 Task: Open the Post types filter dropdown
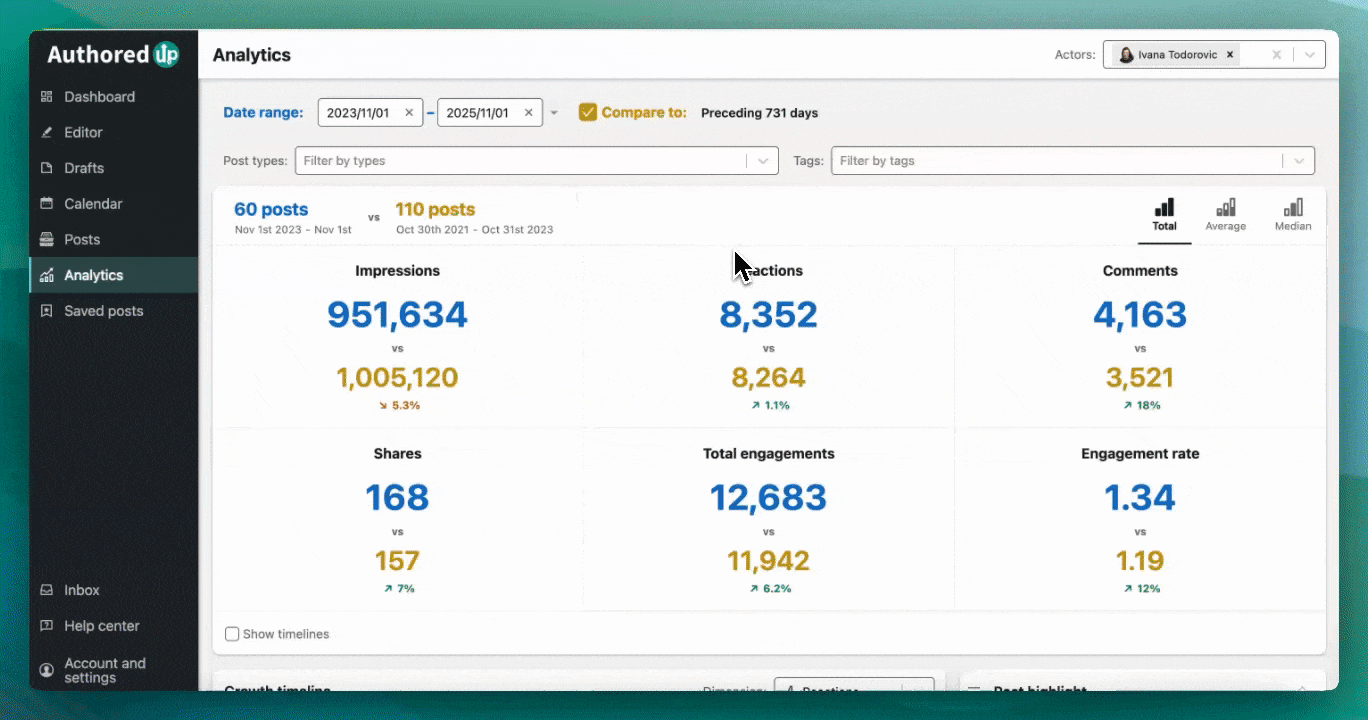click(764, 161)
